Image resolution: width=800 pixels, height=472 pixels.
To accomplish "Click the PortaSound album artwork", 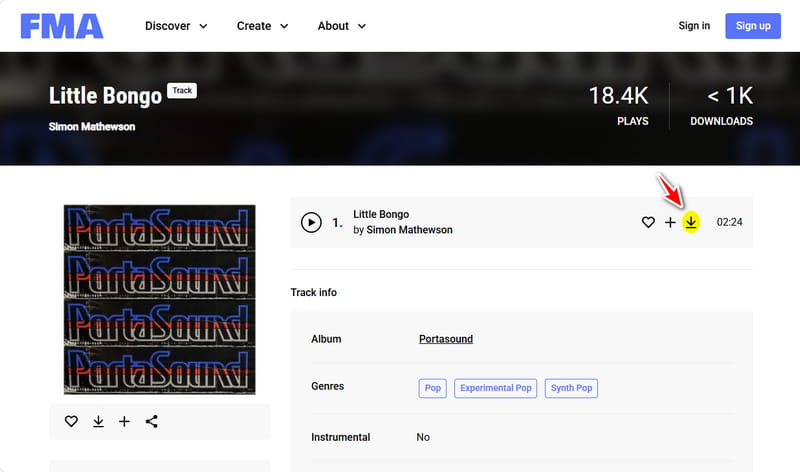I will 160,300.
